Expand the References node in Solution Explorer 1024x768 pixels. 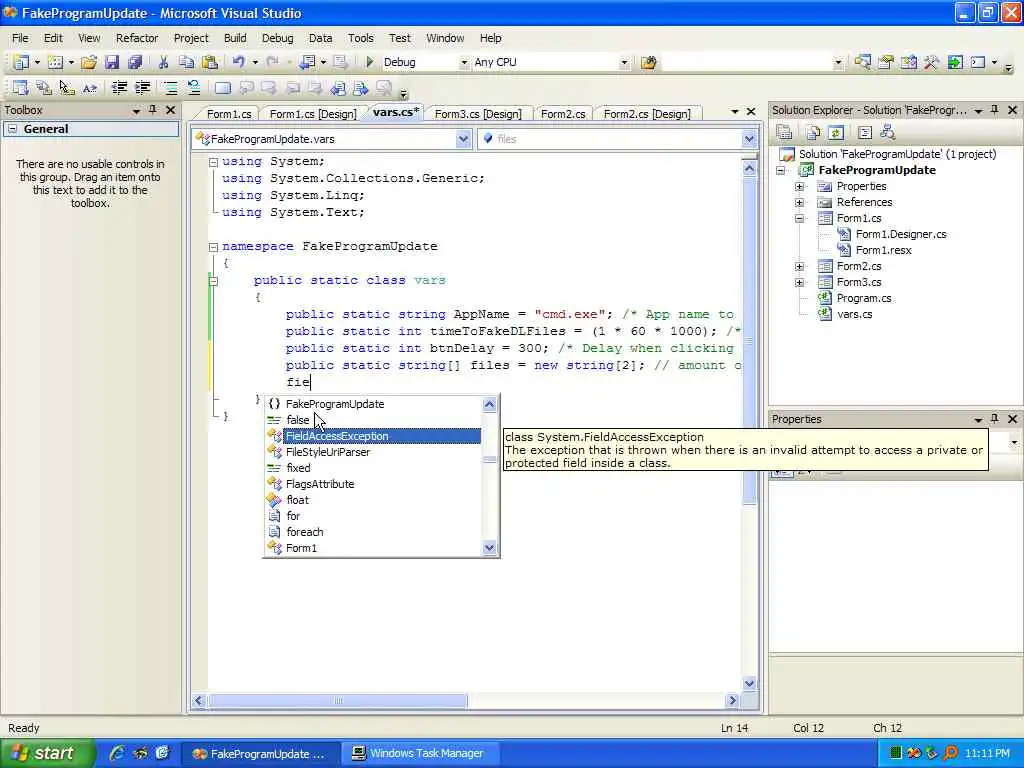(799, 202)
